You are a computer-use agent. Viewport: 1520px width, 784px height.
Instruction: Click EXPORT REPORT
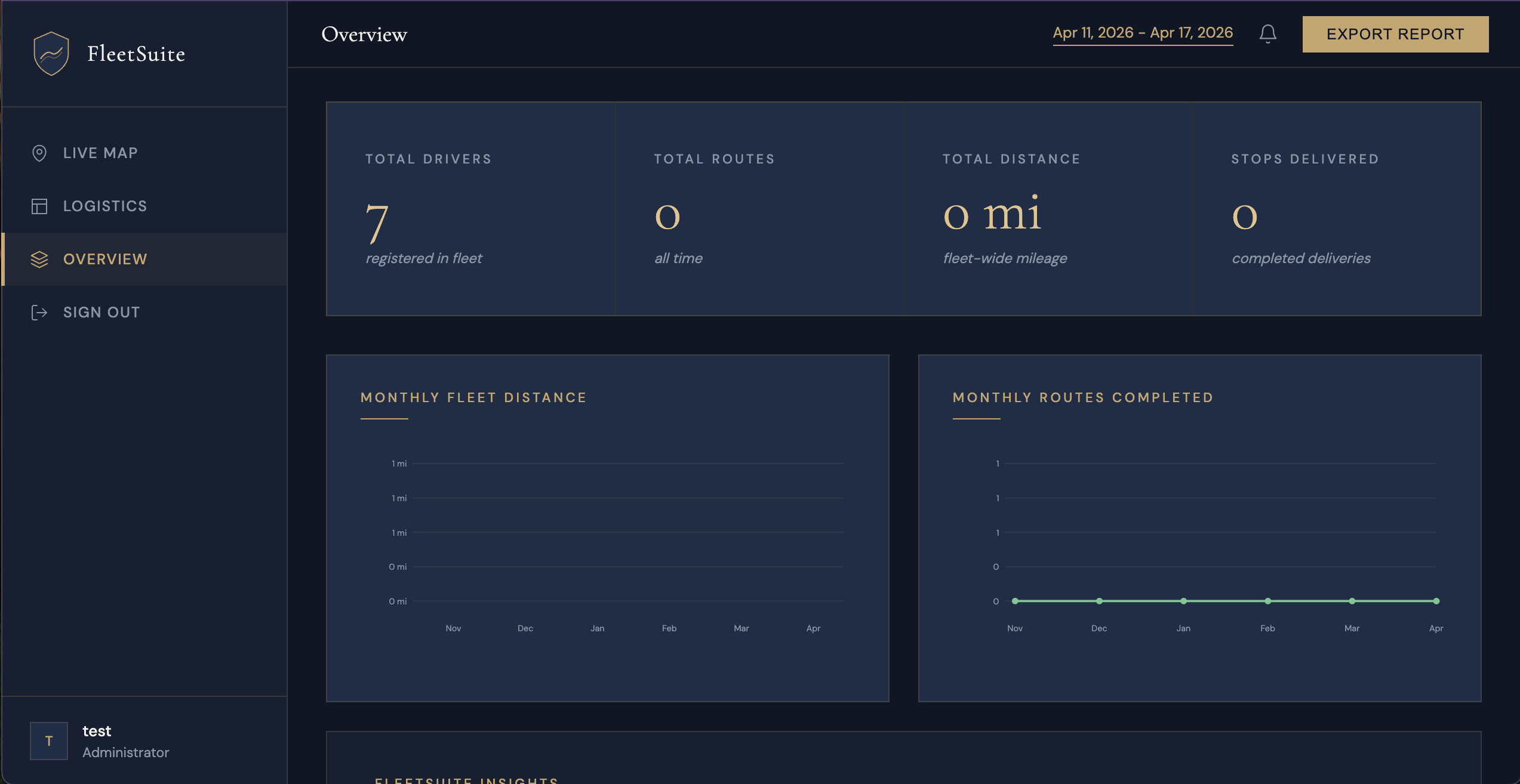[1395, 34]
